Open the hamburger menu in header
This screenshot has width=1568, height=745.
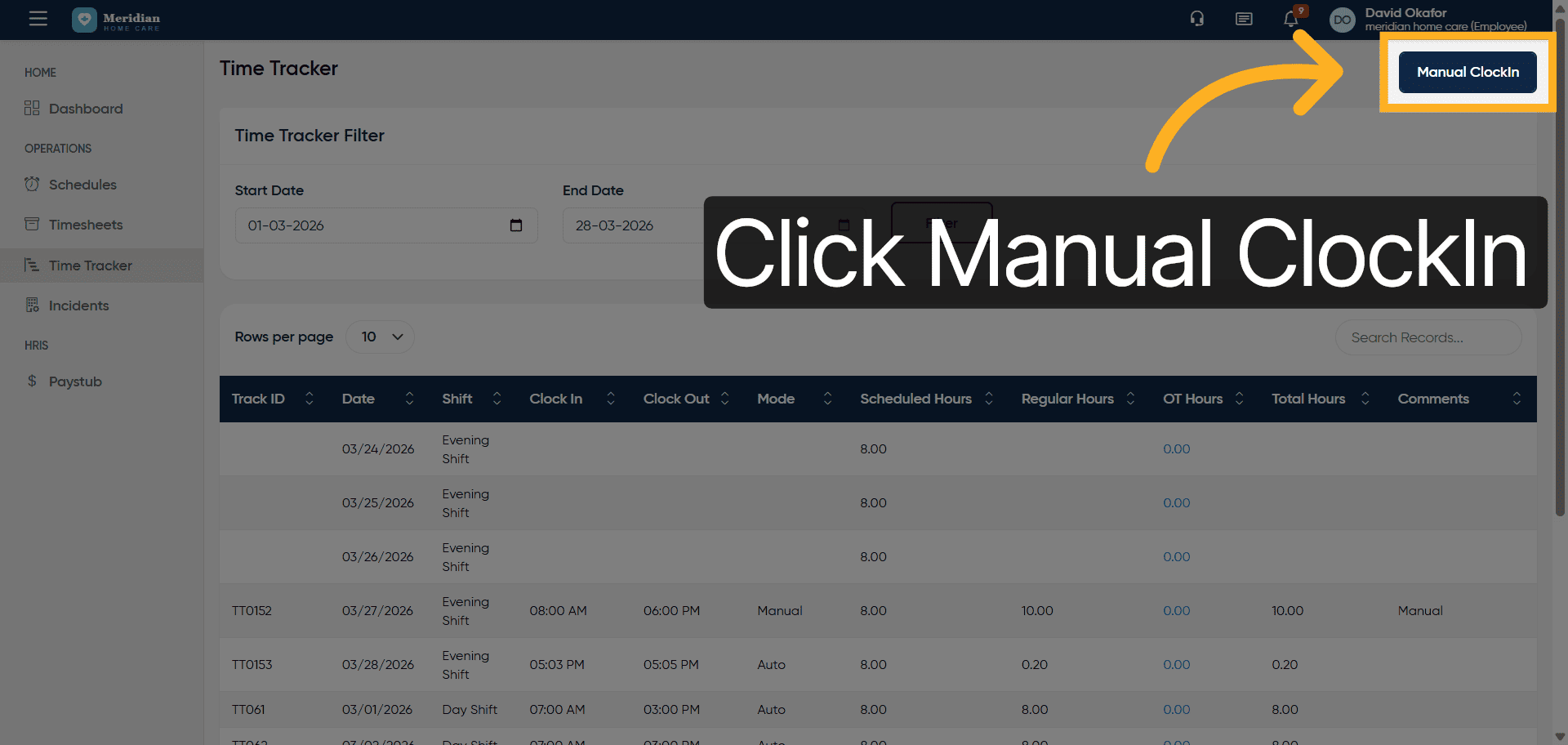click(x=38, y=18)
